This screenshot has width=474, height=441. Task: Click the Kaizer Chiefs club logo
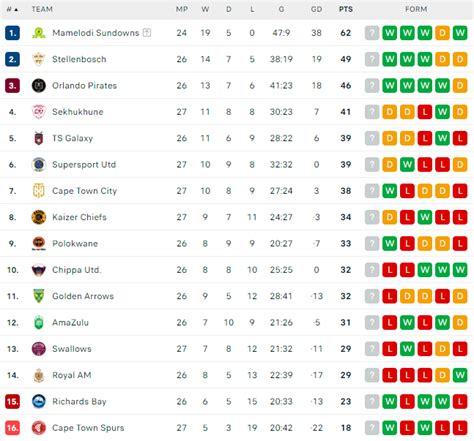point(39,217)
